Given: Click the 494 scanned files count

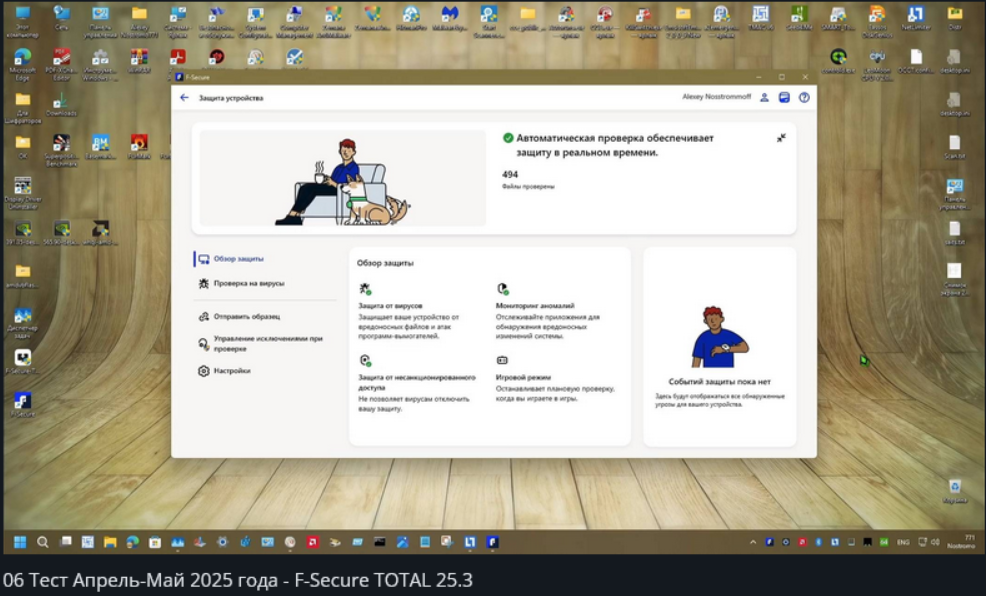Looking at the screenshot, I should [x=510, y=175].
